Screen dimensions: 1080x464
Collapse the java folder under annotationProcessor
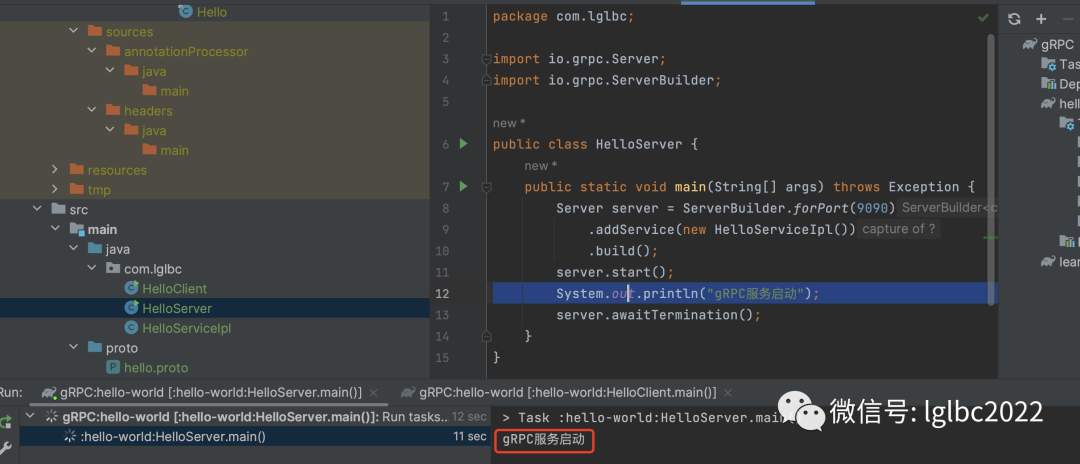[110, 71]
